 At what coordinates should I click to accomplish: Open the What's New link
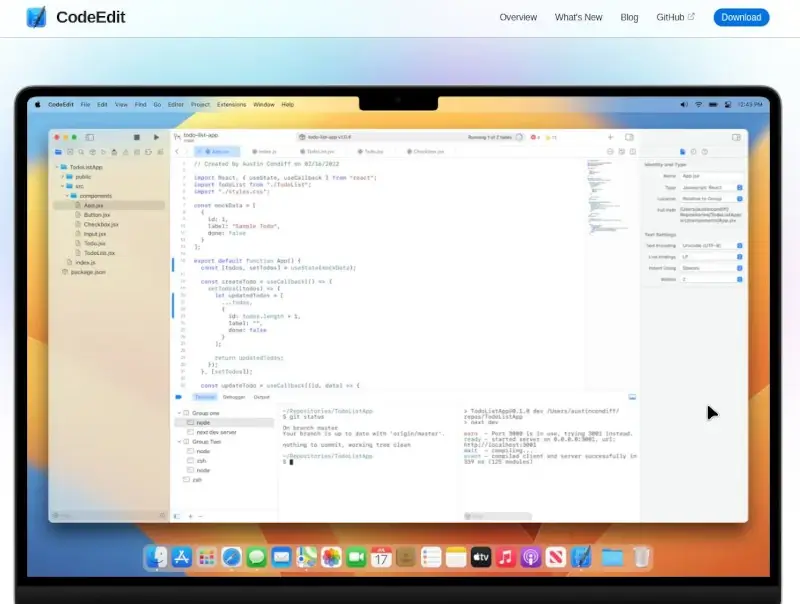pyautogui.click(x=578, y=17)
